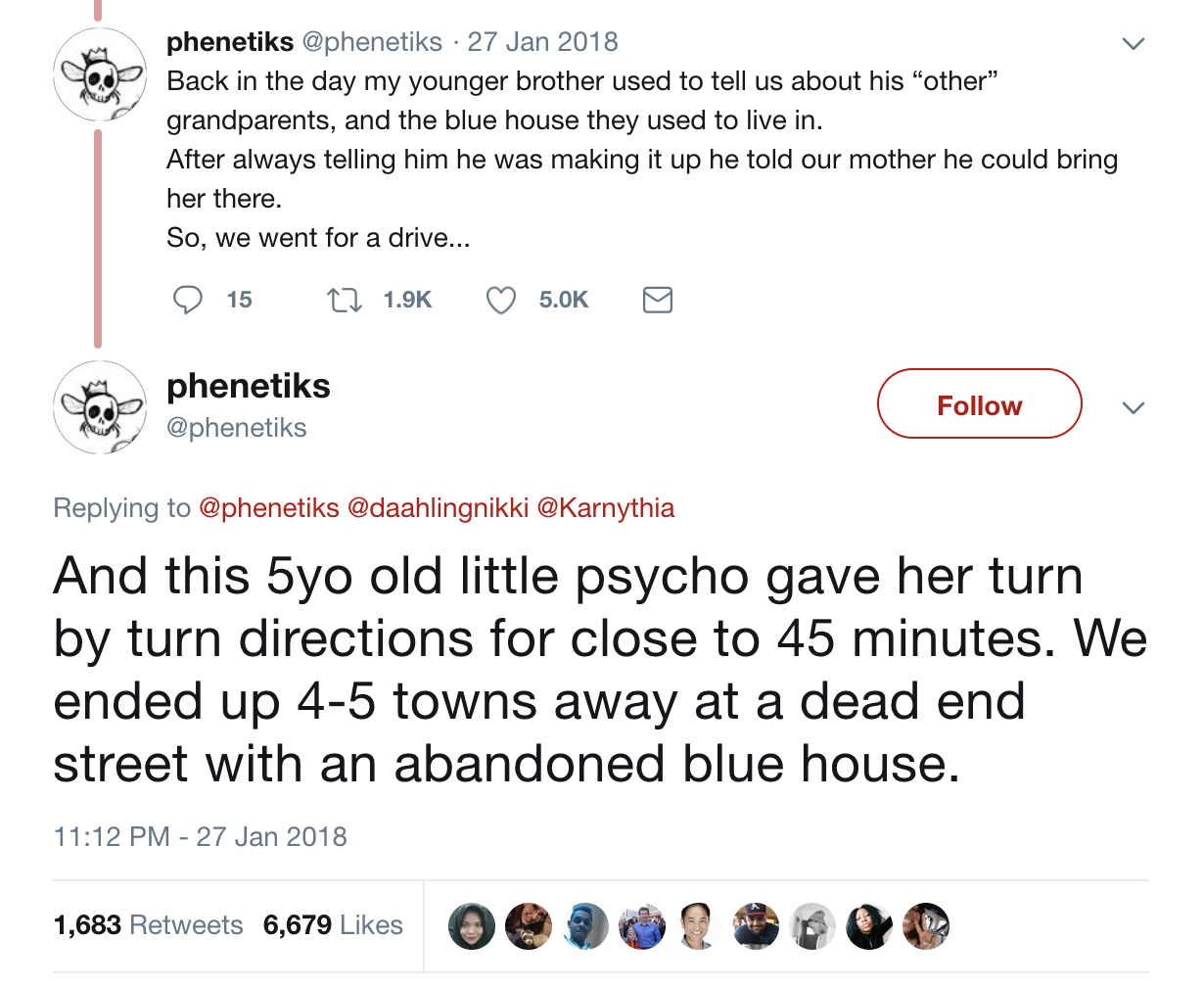Click the bold phenetiks display name
Image resolution: width=1204 pixels, height=987 pixels.
click(249, 387)
